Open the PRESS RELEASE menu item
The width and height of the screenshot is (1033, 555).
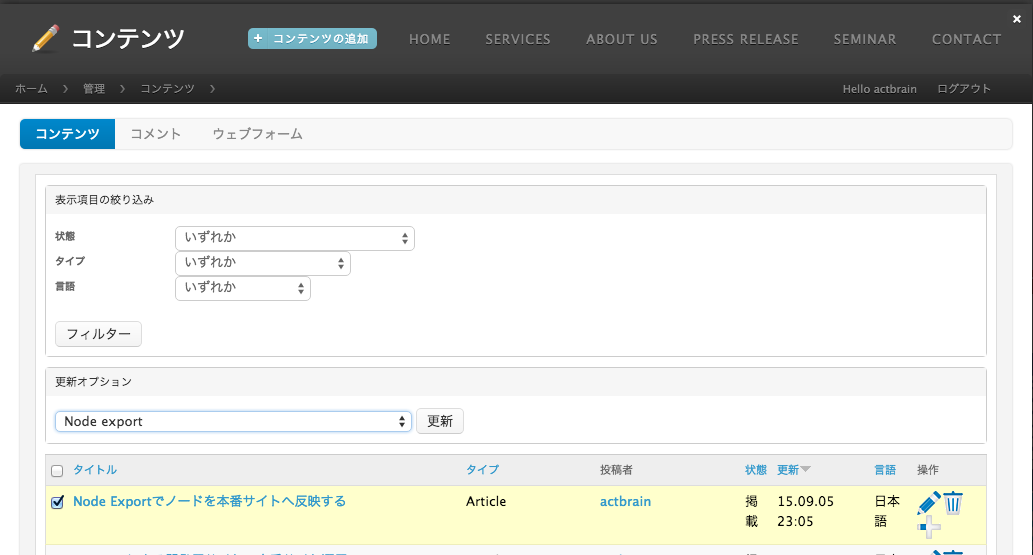(745, 39)
